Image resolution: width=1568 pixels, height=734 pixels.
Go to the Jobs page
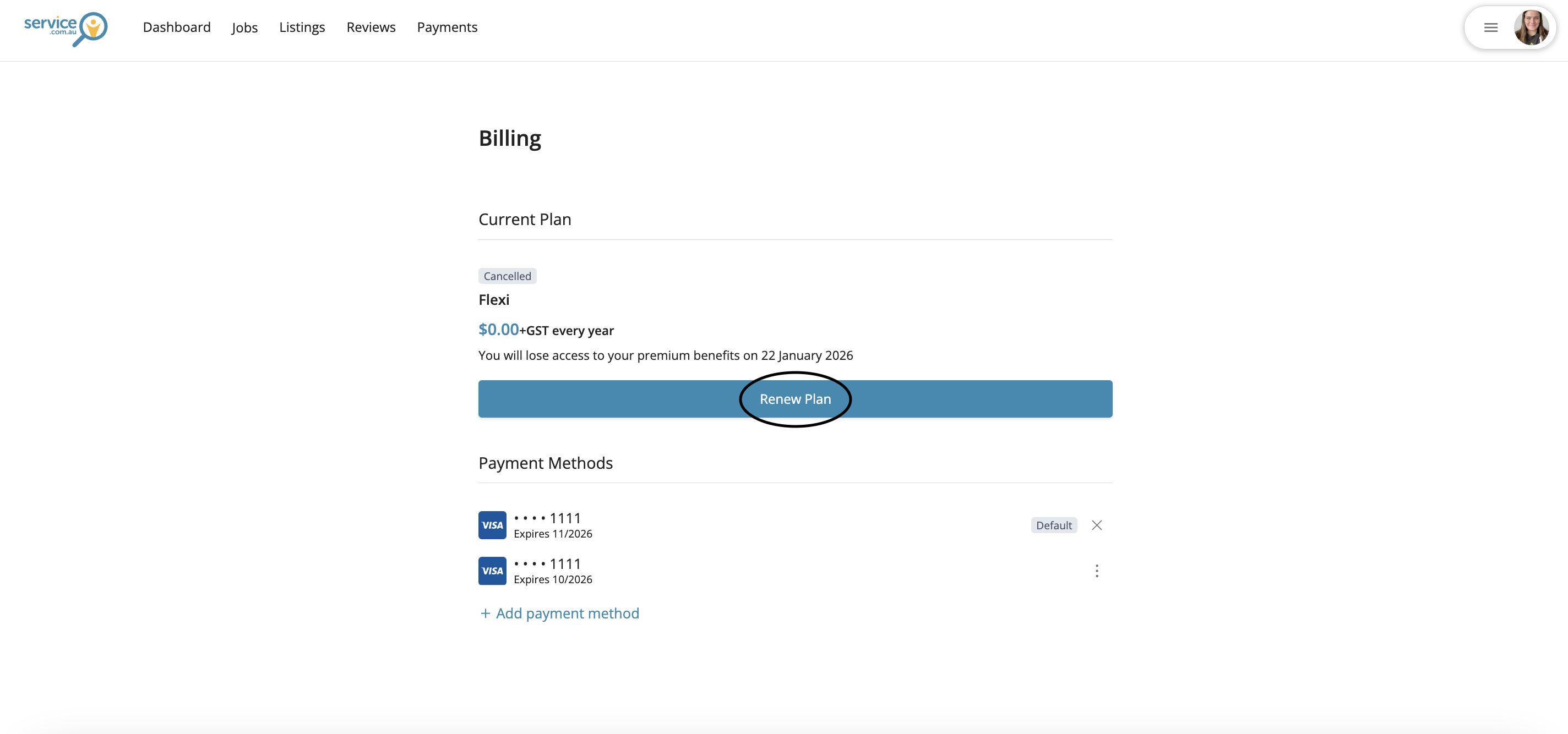pos(244,28)
